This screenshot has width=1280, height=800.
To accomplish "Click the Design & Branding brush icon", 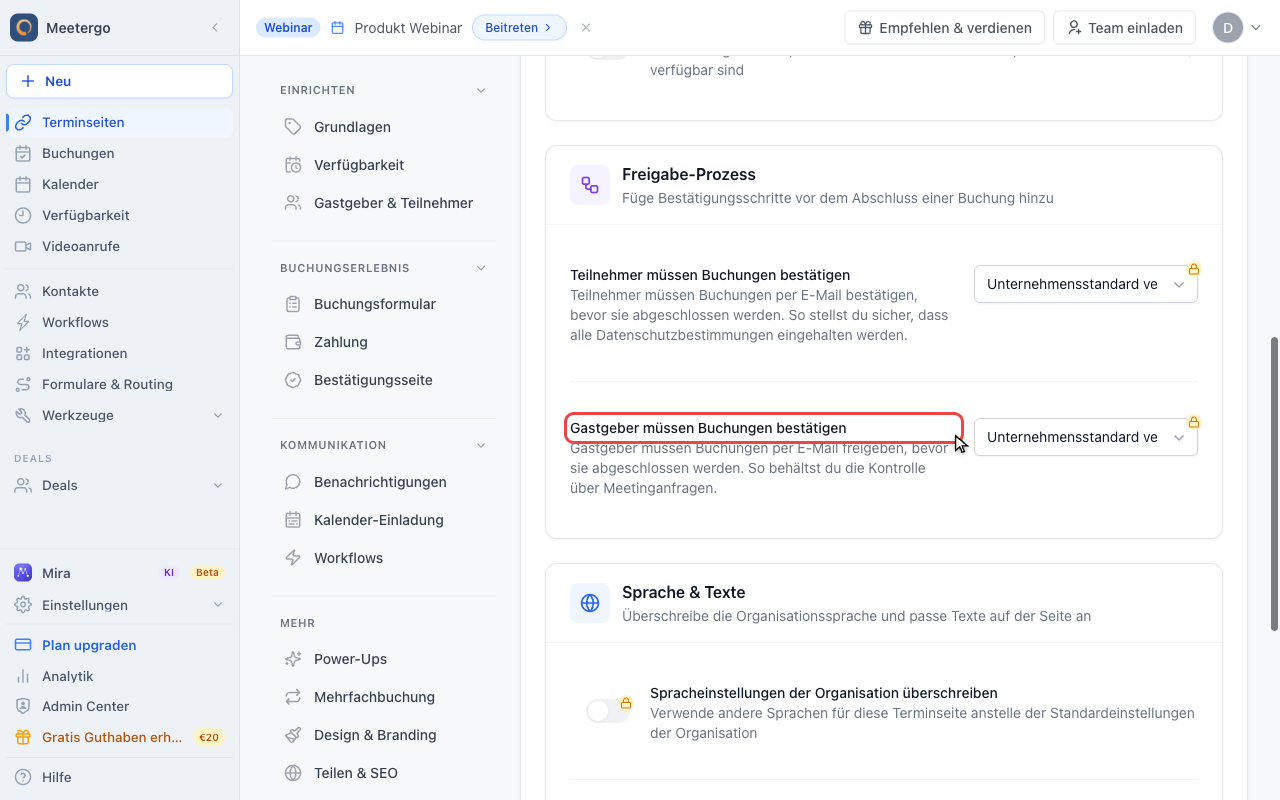I will [293, 735].
